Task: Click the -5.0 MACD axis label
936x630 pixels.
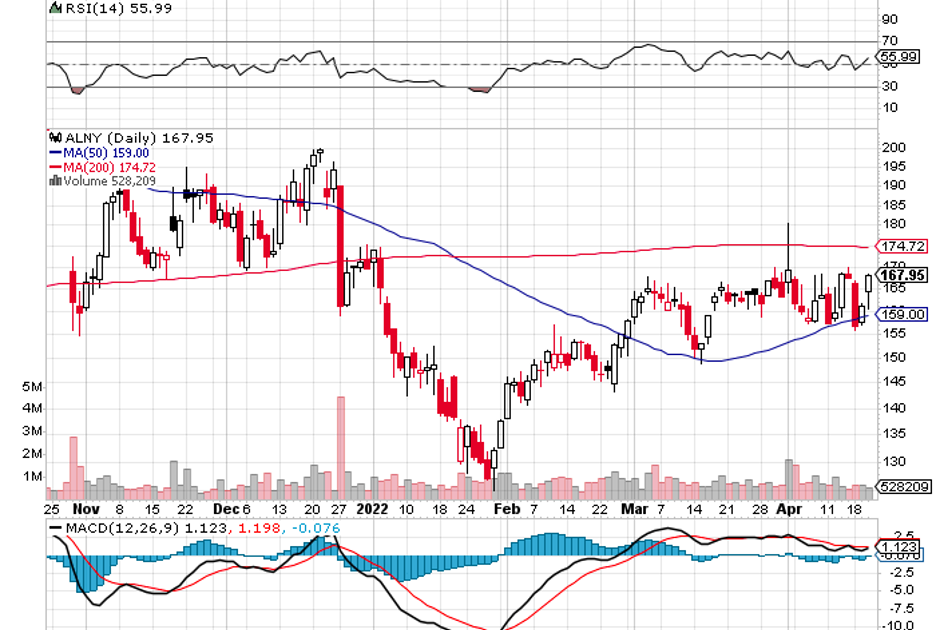Action: 901,591
